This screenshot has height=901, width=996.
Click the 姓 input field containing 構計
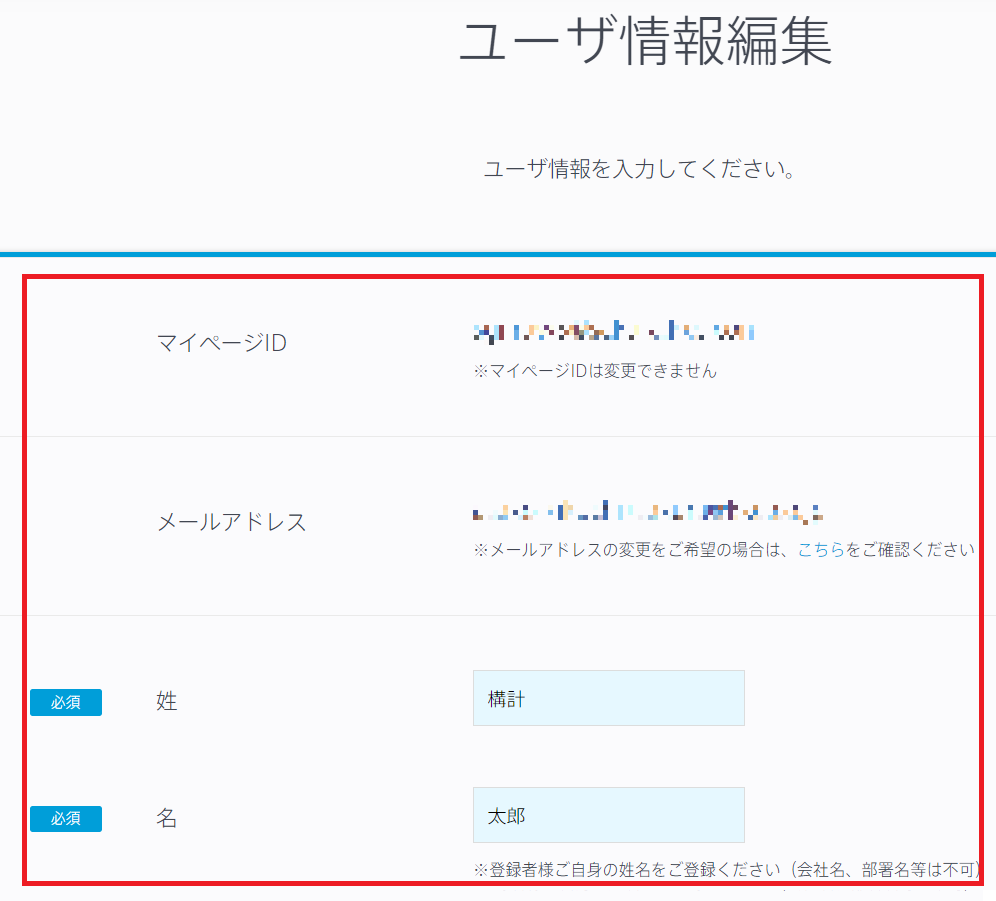608,698
